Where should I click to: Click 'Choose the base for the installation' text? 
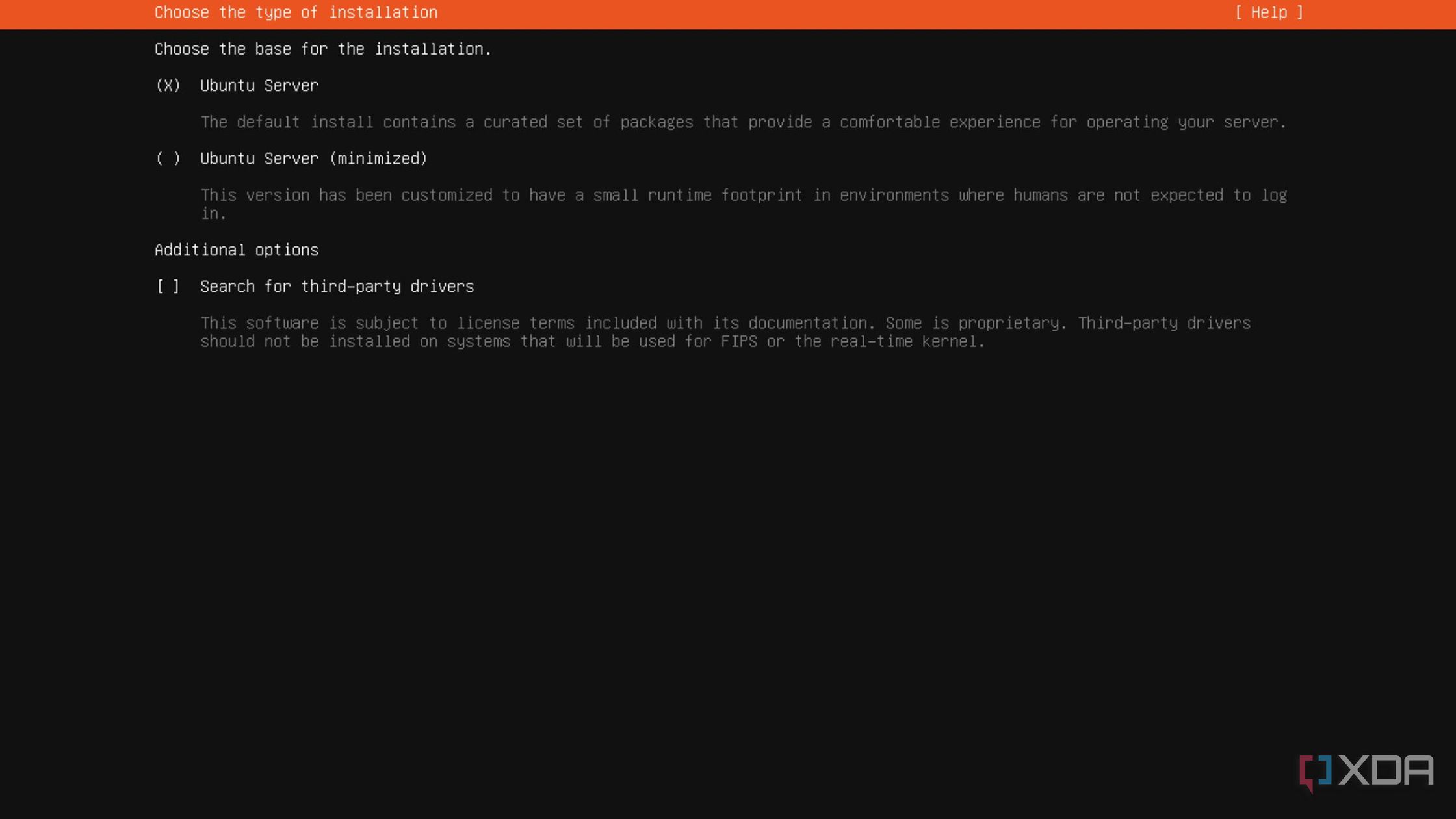click(x=322, y=49)
